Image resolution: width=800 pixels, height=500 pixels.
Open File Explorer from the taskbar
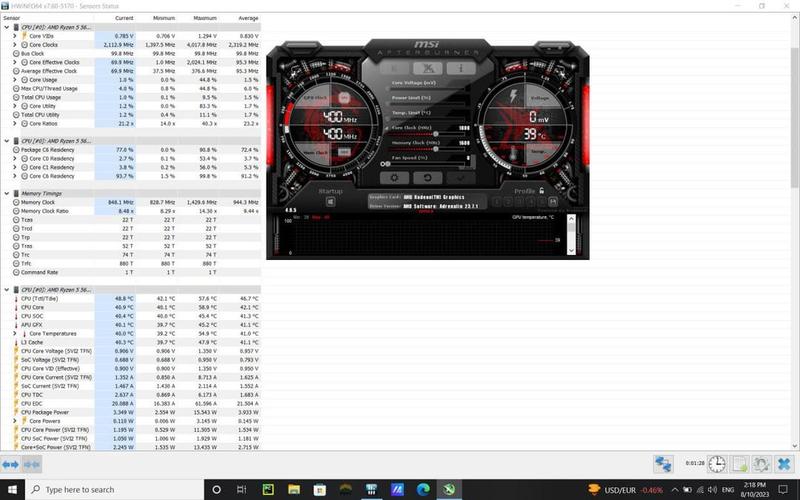294,490
